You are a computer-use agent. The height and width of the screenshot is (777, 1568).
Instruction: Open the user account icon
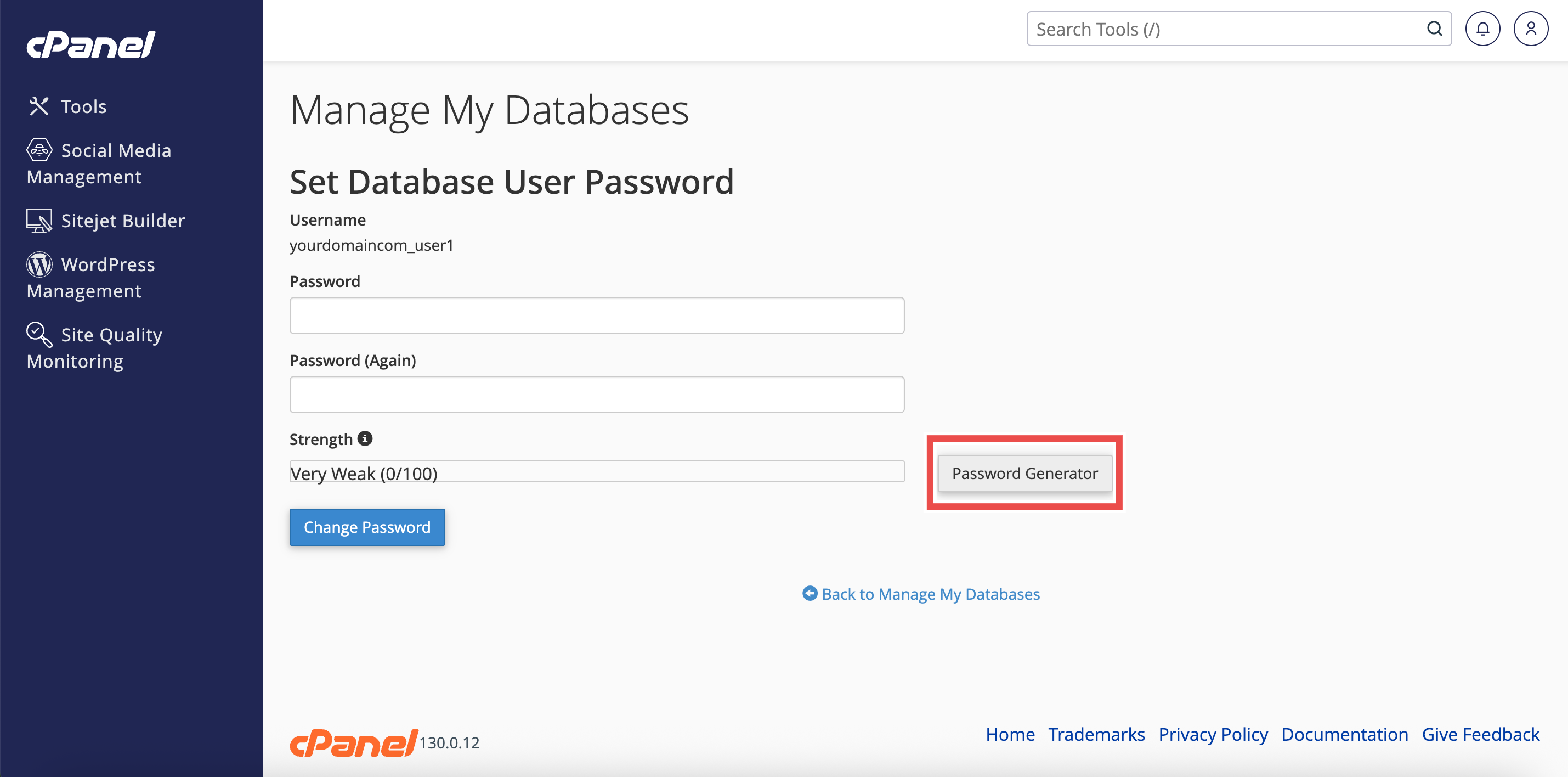click(x=1531, y=29)
